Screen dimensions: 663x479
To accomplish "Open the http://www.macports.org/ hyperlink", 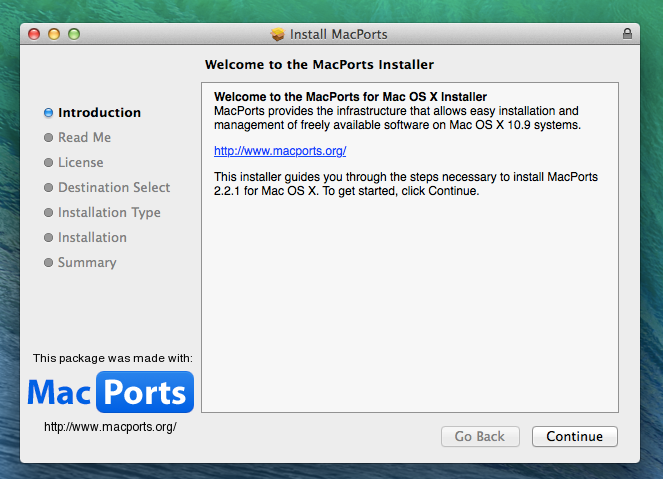I will (x=280, y=151).
